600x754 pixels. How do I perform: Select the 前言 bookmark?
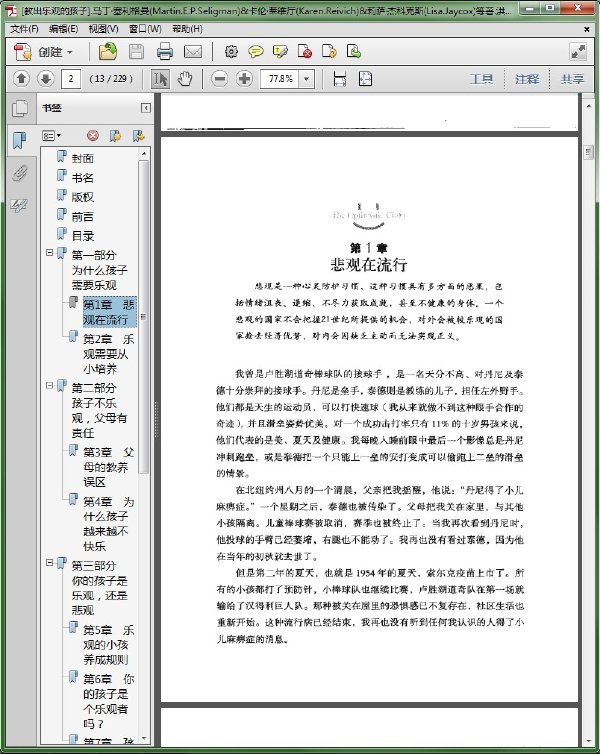point(82,217)
